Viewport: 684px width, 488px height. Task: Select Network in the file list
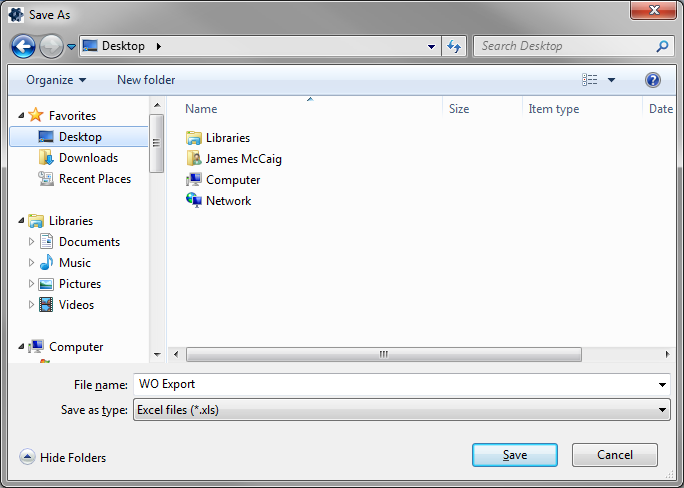click(x=228, y=201)
